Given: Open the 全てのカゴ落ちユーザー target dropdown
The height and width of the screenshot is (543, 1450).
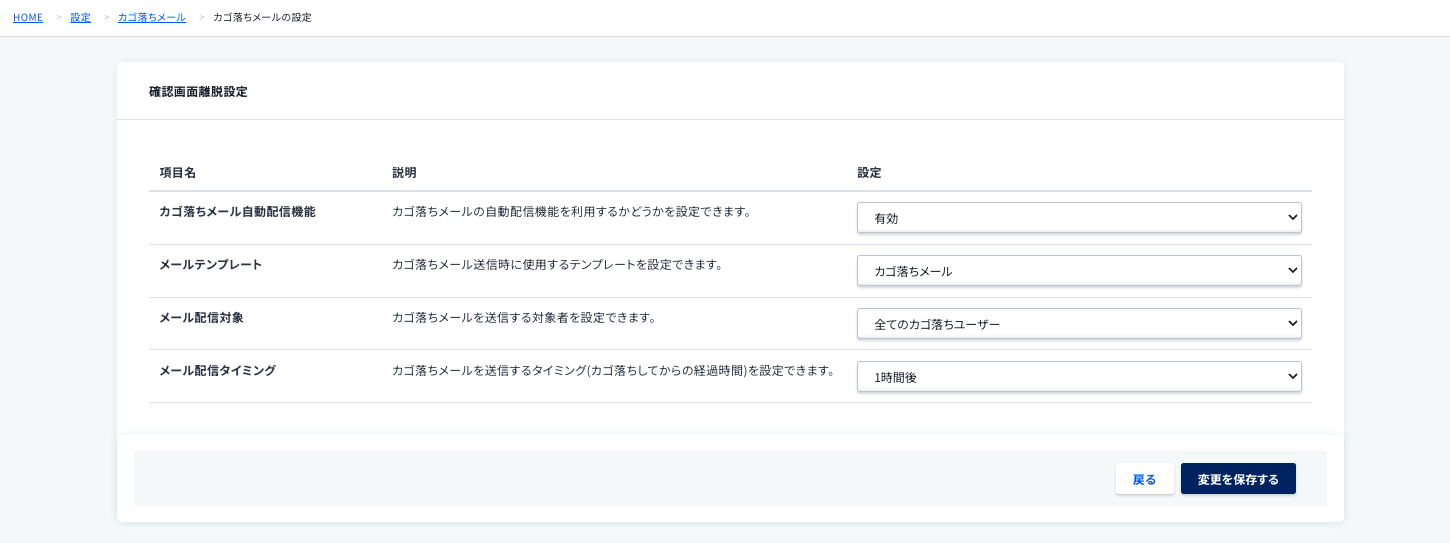Looking at the screenshot, I should click(x=1079, y=323).
